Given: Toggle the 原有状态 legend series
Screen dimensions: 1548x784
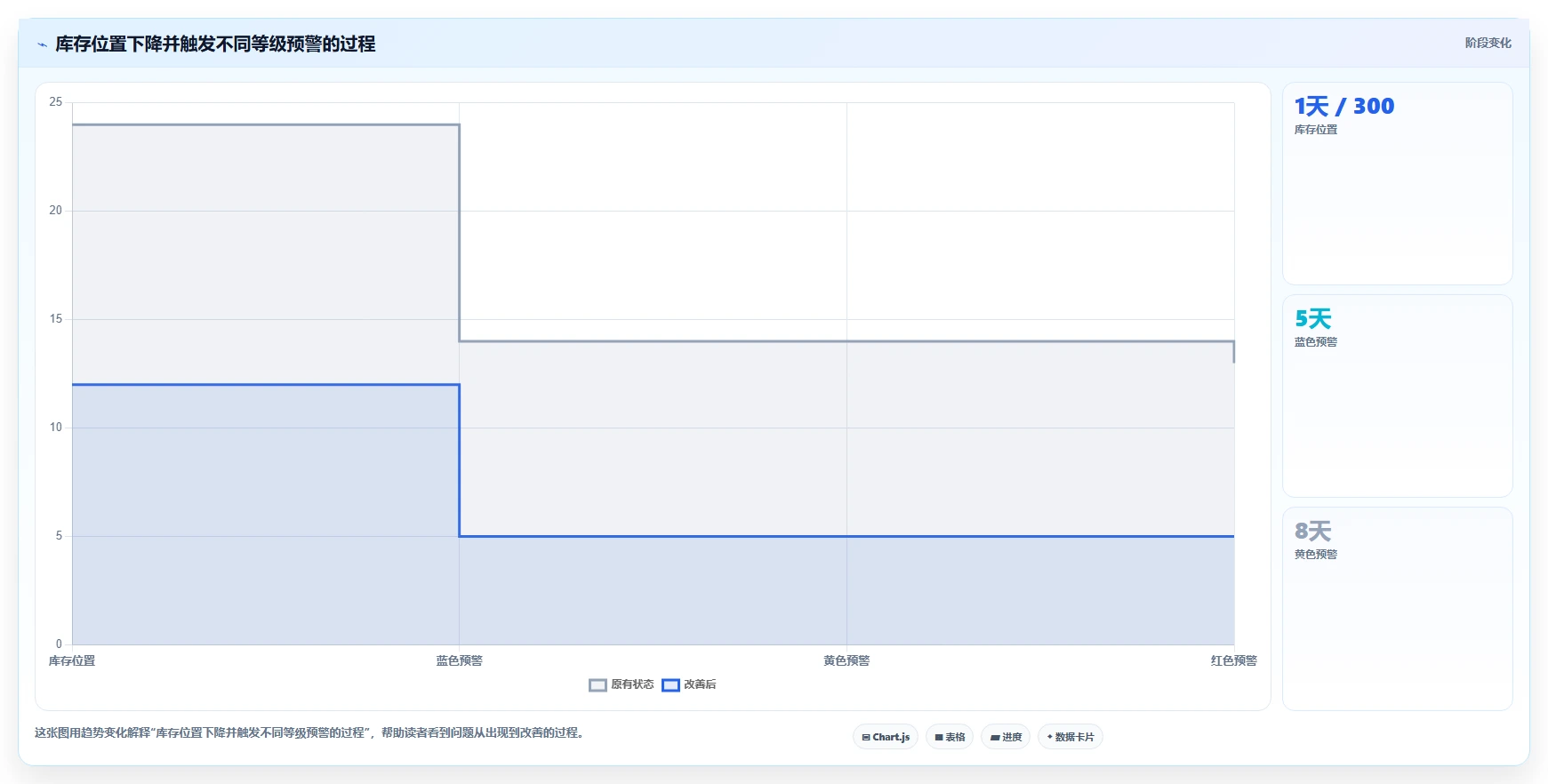Looking at the screenshot, I should coord(622,684).
